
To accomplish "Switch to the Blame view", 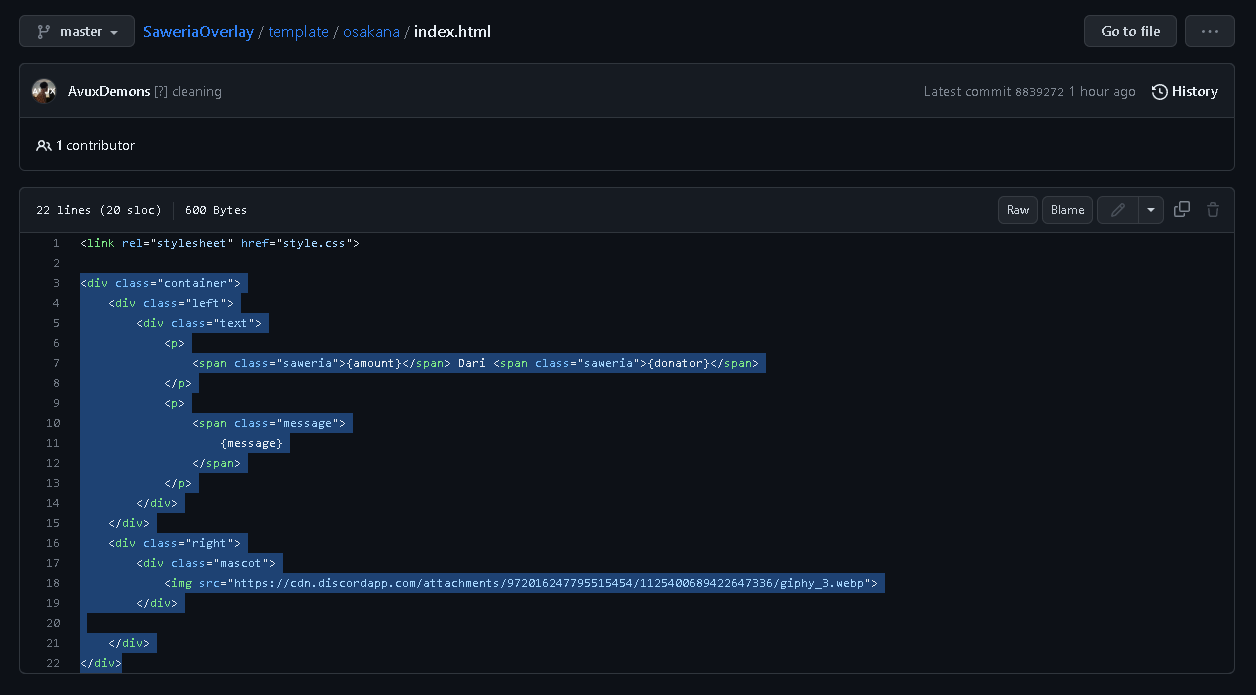I will 1067,209.
